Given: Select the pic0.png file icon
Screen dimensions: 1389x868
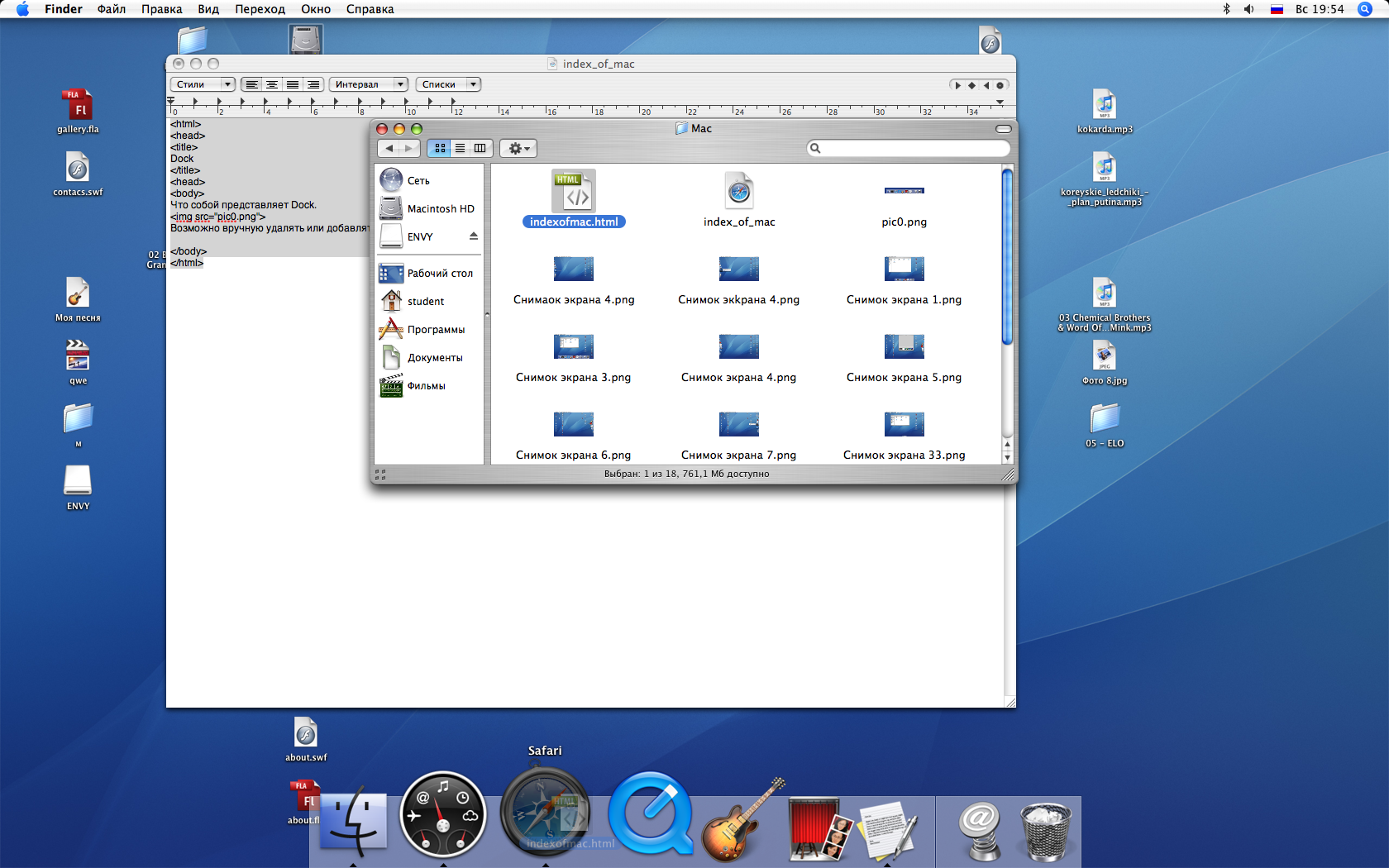Looking at the screenshot, I should tap(904, 191).
